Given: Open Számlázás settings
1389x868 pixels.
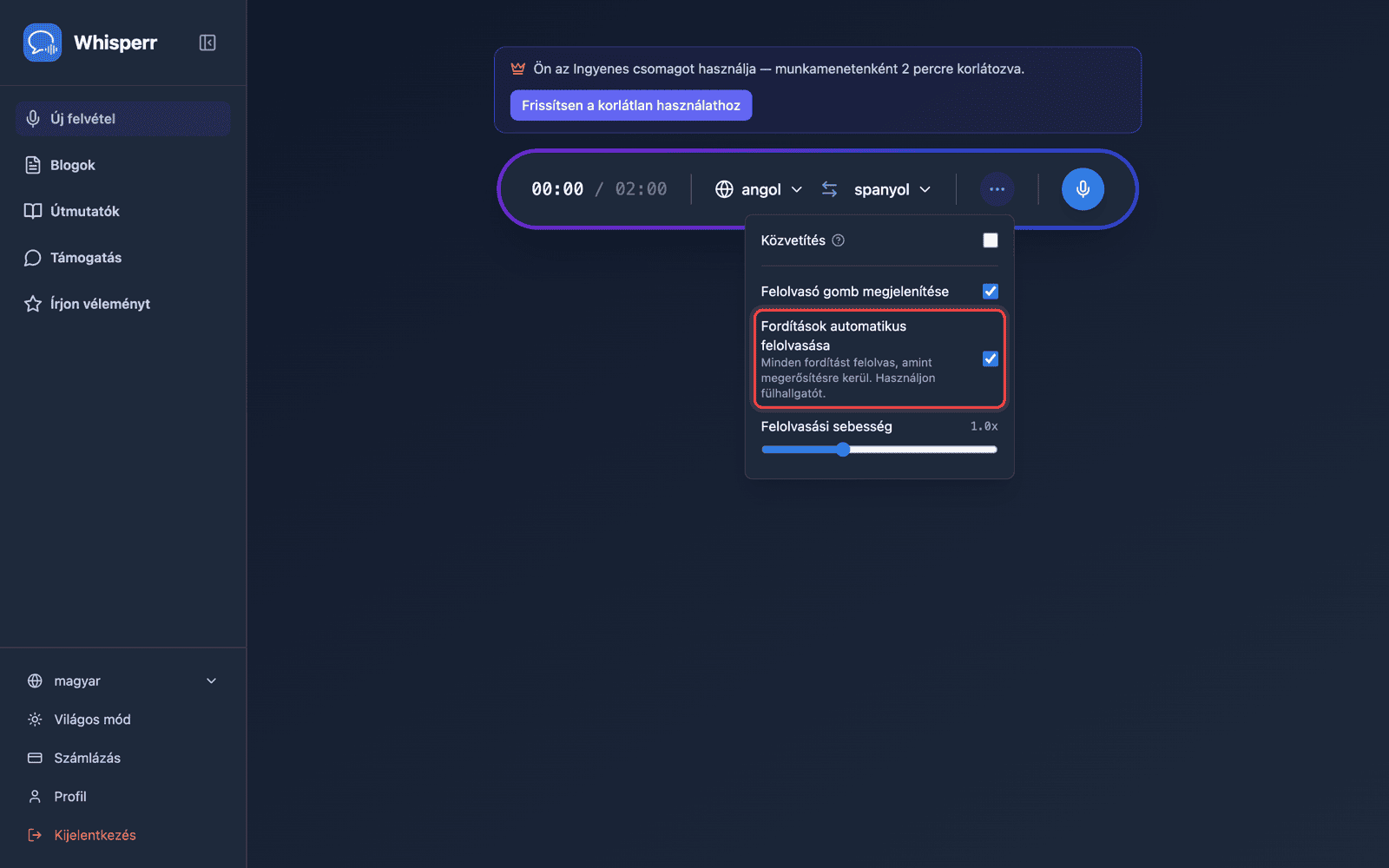Looking at the screenshot, I should coord(123,758).
